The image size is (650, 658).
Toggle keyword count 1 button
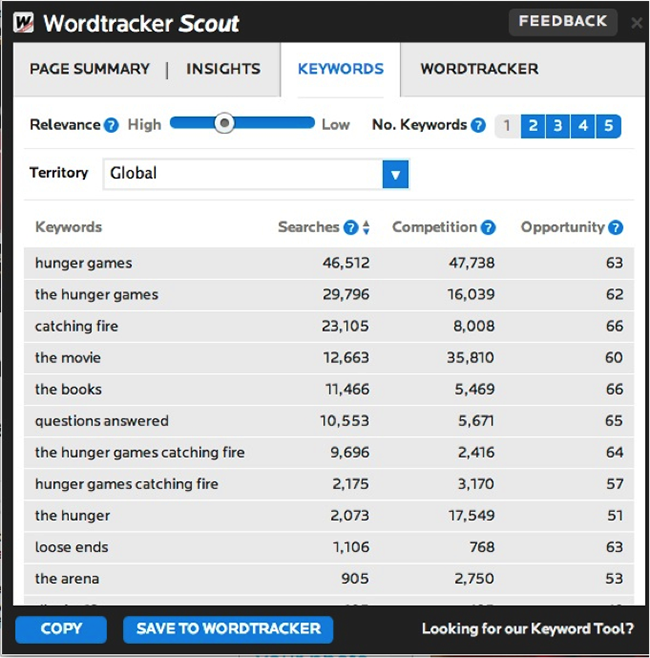tap(507, 126)
